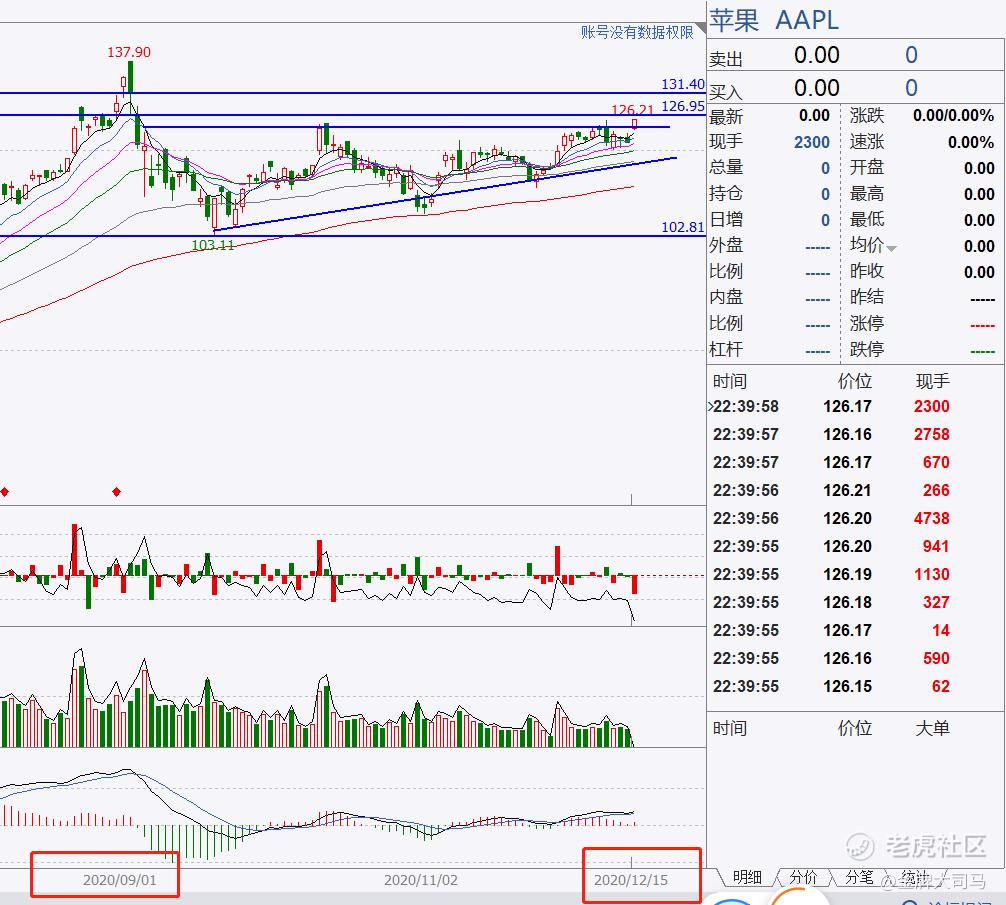Switch to the 明细 tab
This screenshot has width=1006, height=905.
[747, 877]
